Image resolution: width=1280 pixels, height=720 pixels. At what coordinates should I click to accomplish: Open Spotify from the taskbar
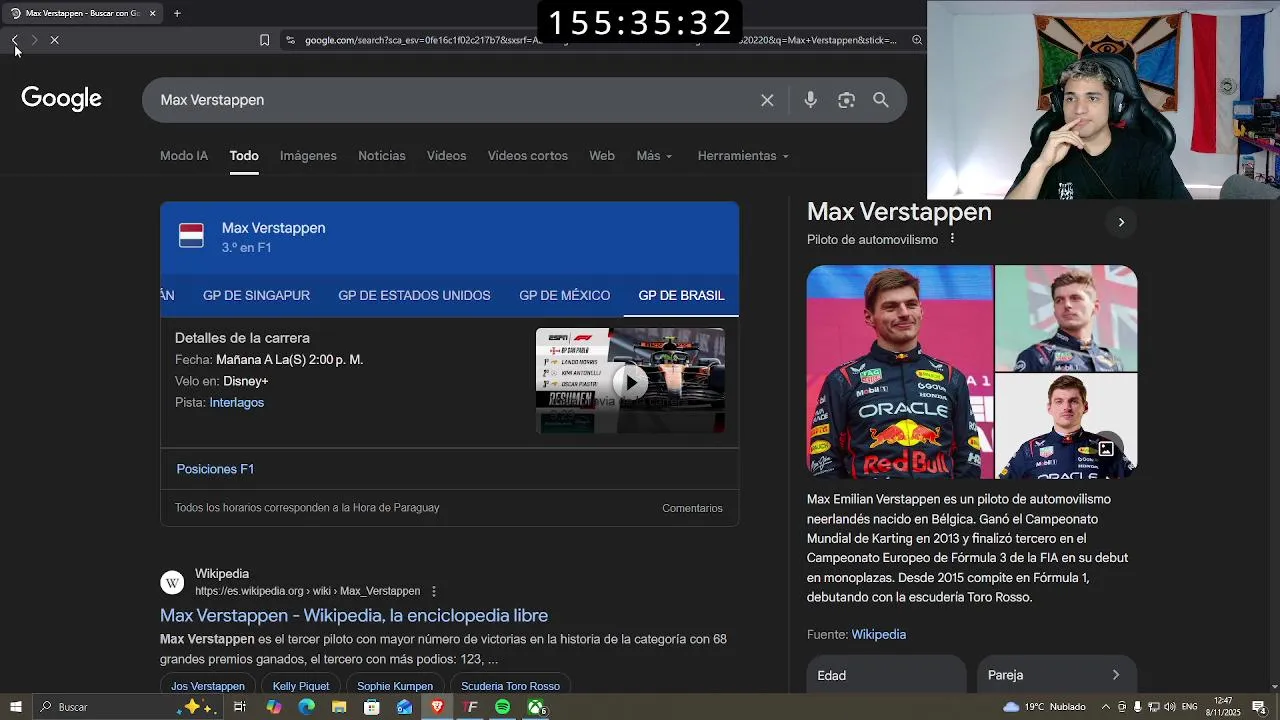(503, 707)
